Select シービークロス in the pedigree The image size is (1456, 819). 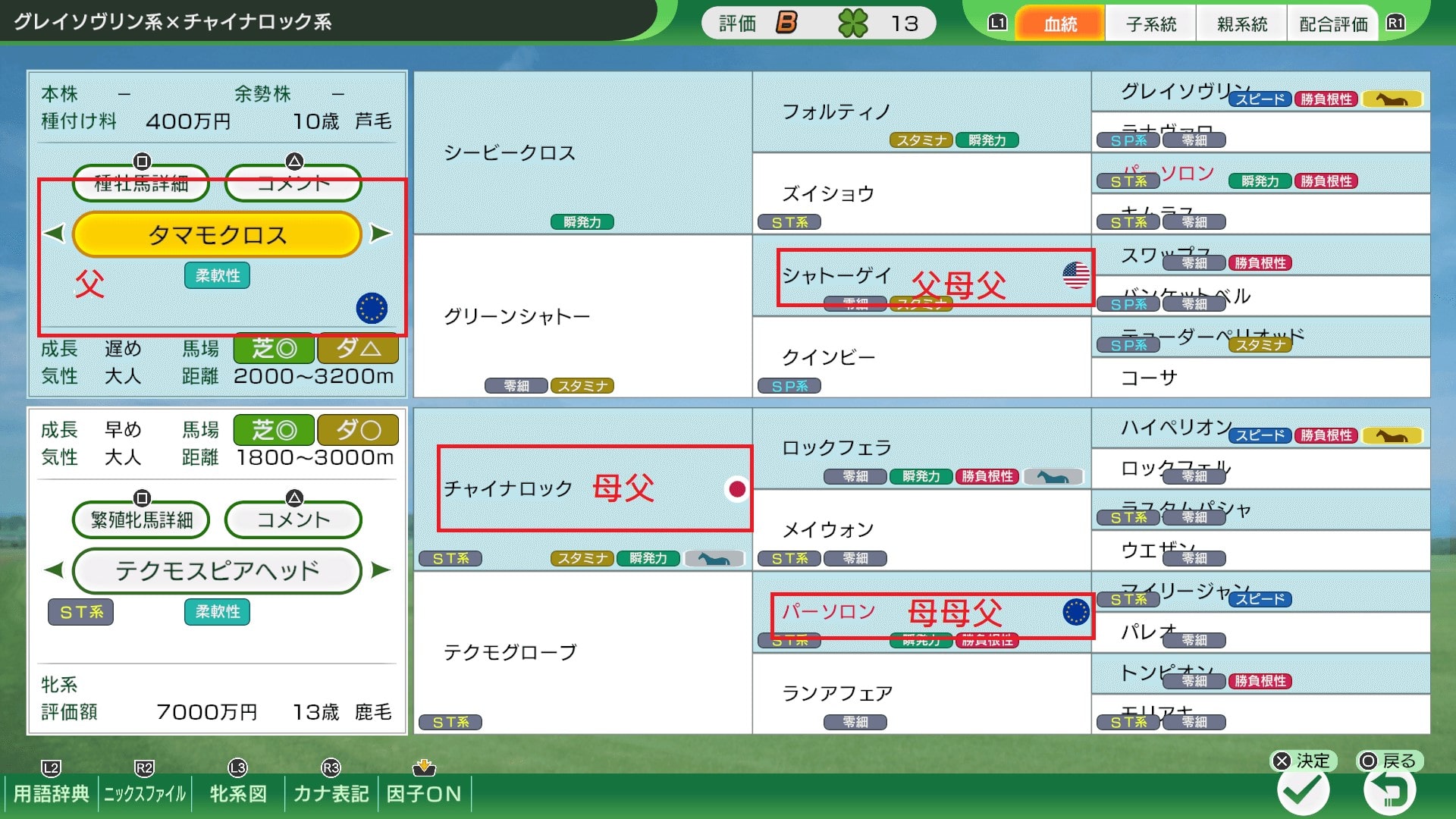coord(582,152)
